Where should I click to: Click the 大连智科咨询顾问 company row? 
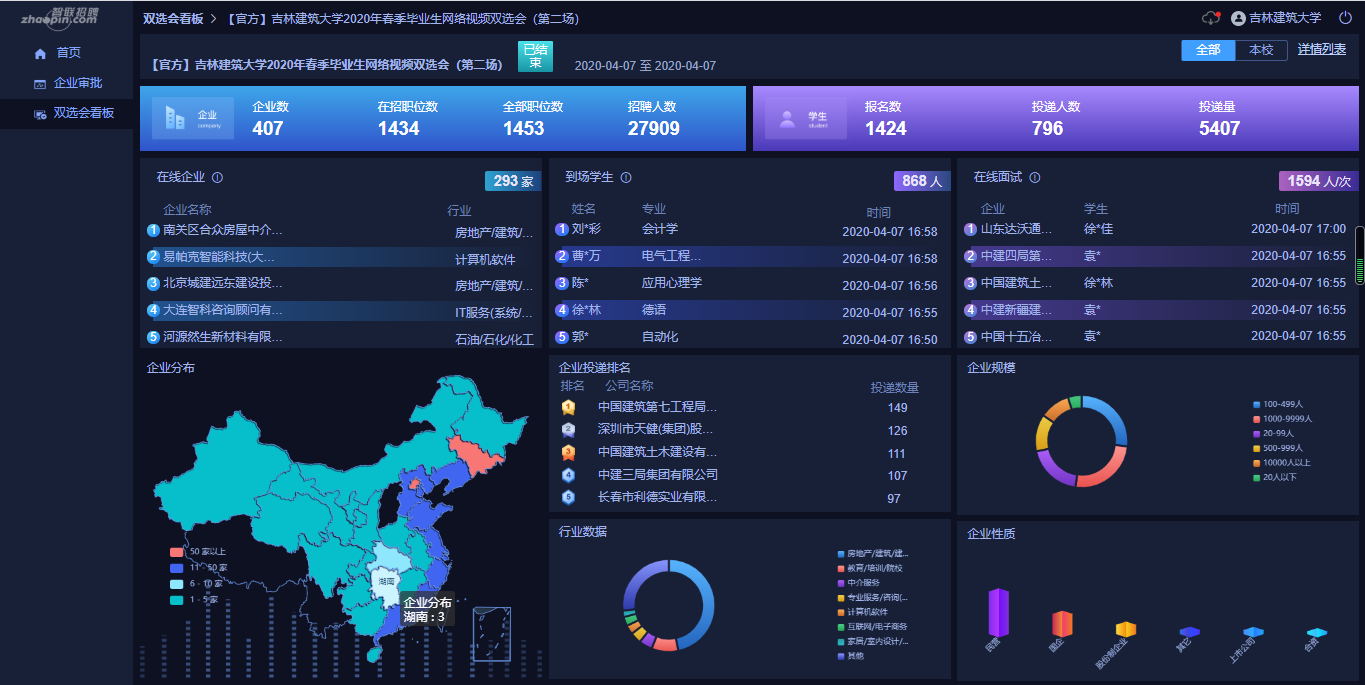point(341,311)
